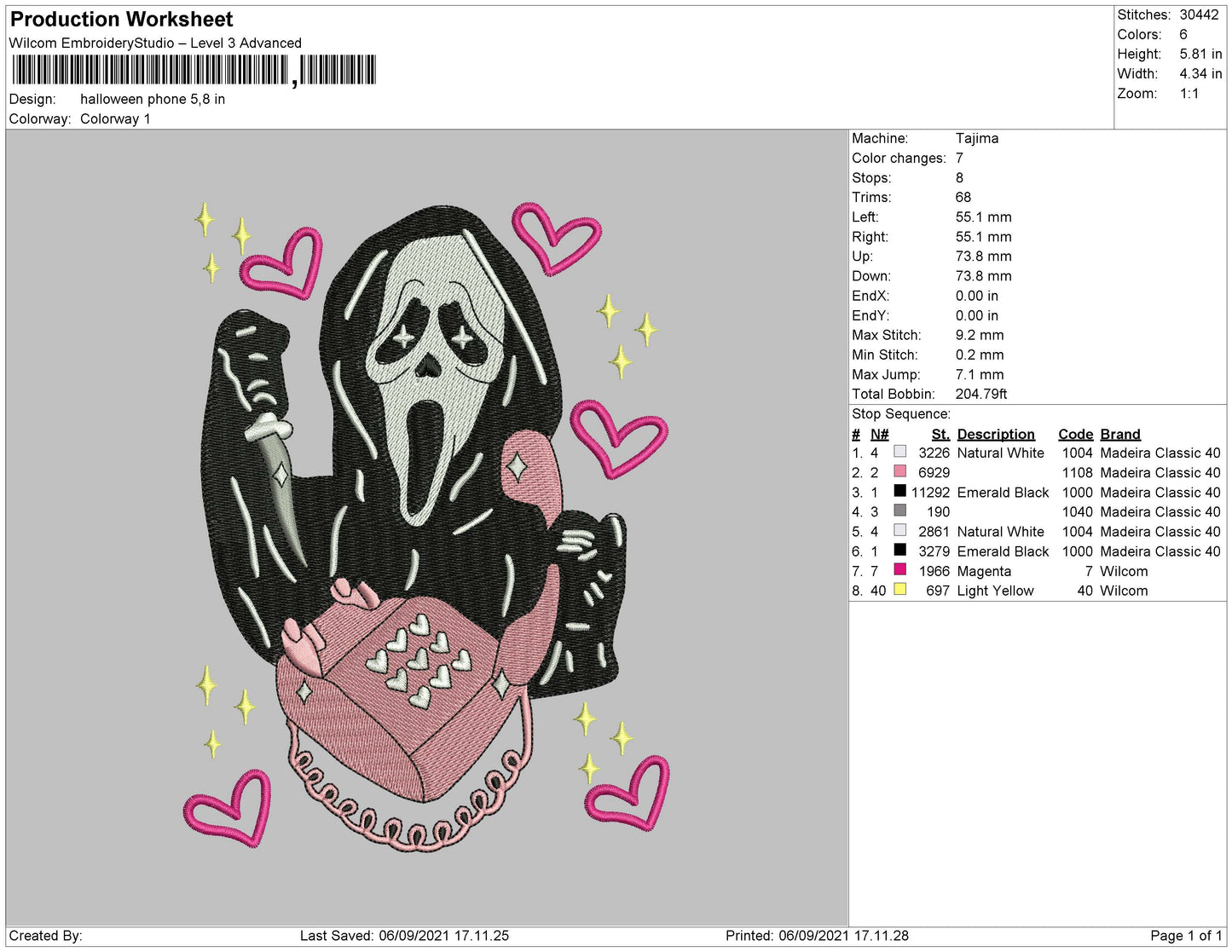
Task: Click the 'Magenta' description text
Action: pyautogui.click(x=984, y=571)
